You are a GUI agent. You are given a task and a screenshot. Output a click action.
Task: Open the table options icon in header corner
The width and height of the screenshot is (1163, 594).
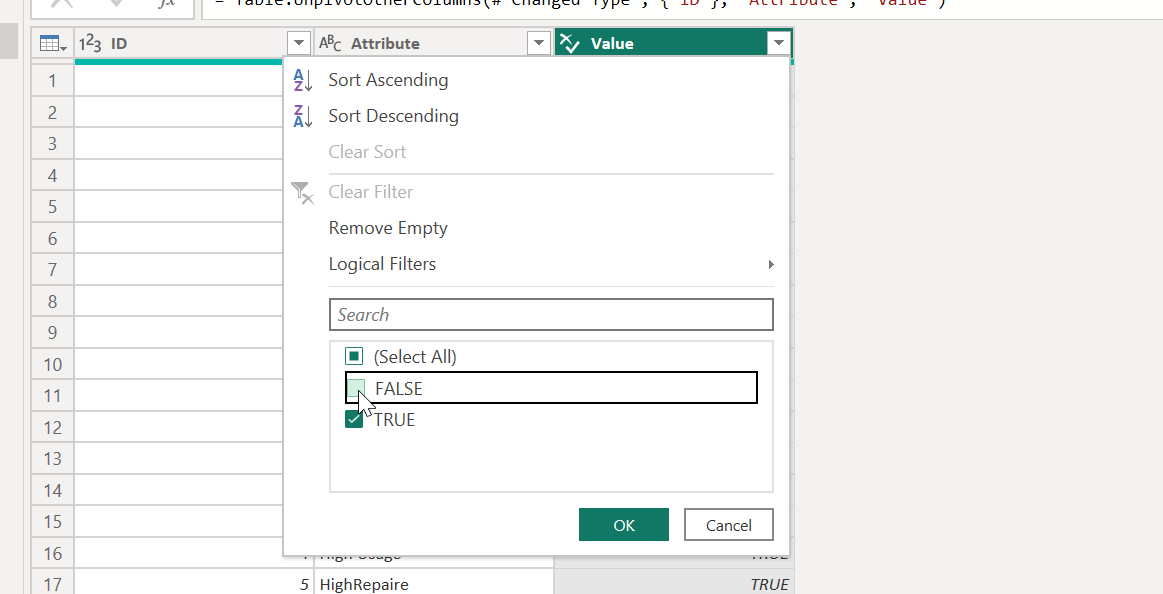(53, 44)
